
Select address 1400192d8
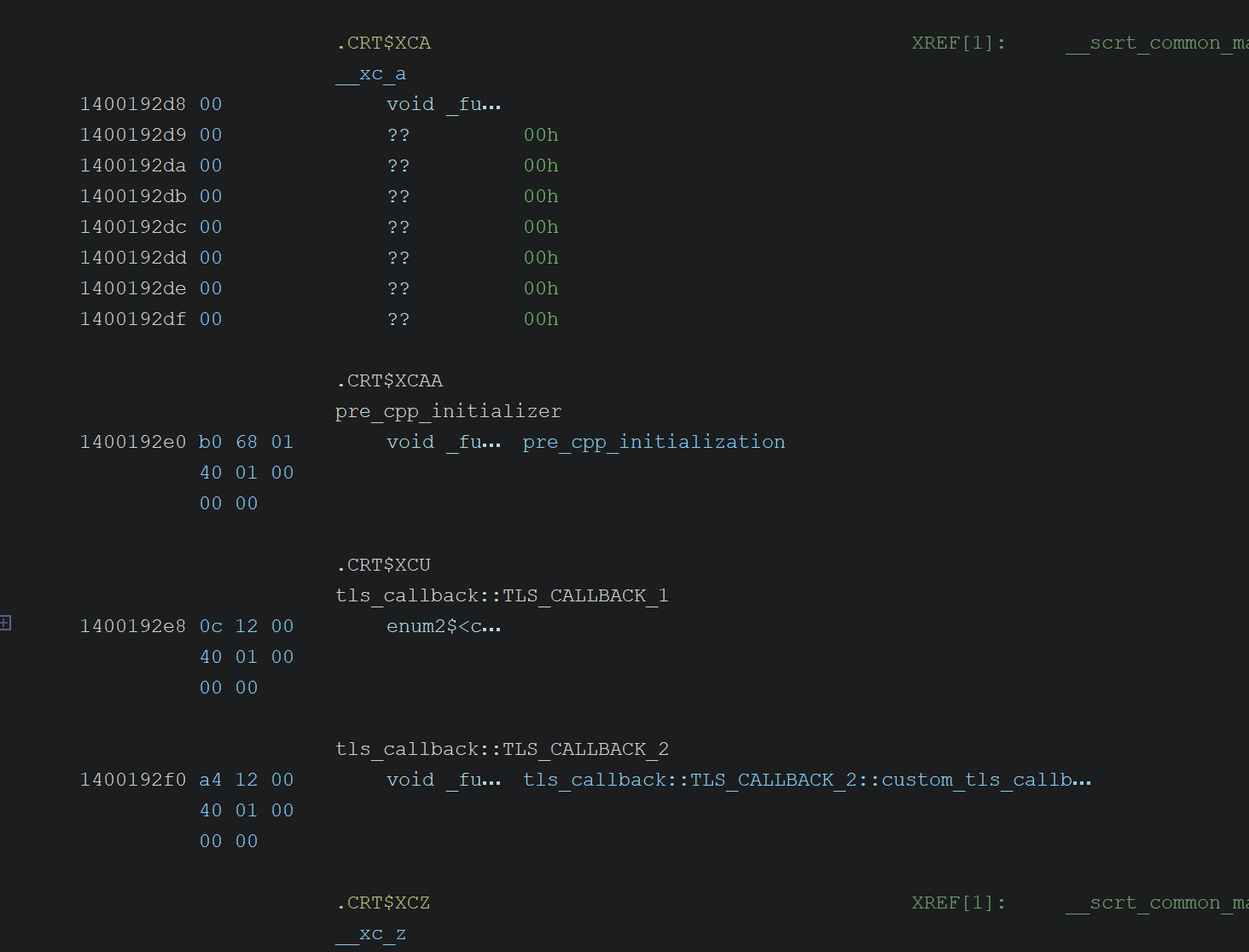click(x=133, y=104)
